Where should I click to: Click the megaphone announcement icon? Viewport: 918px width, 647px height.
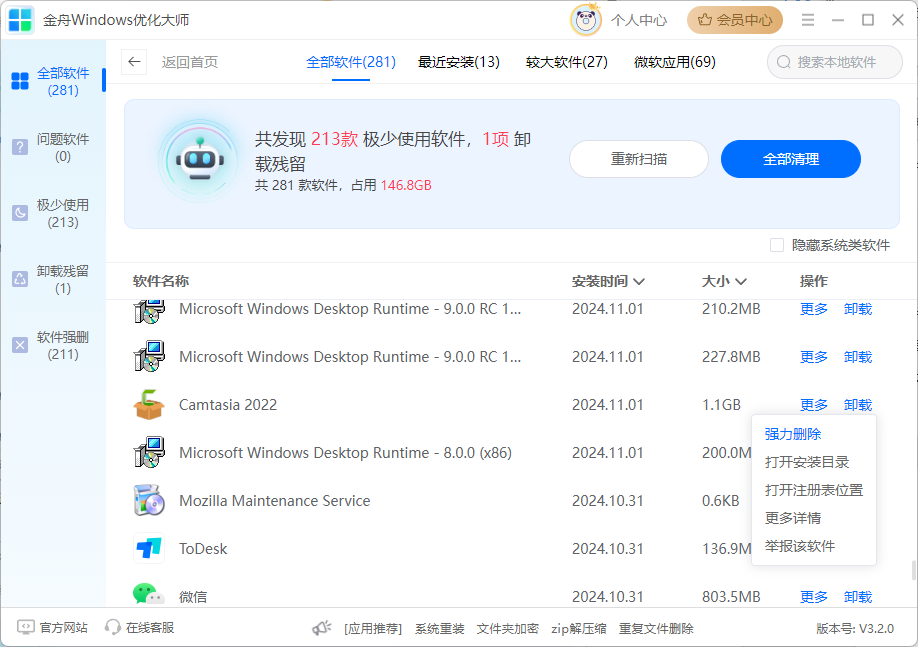tap(321, 628)
